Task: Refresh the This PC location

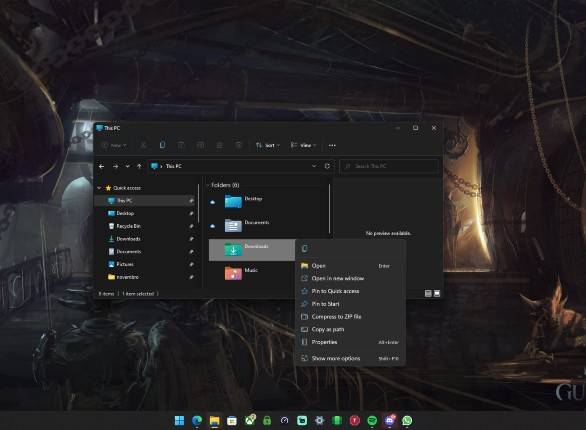Action: (x=327, y=166)
